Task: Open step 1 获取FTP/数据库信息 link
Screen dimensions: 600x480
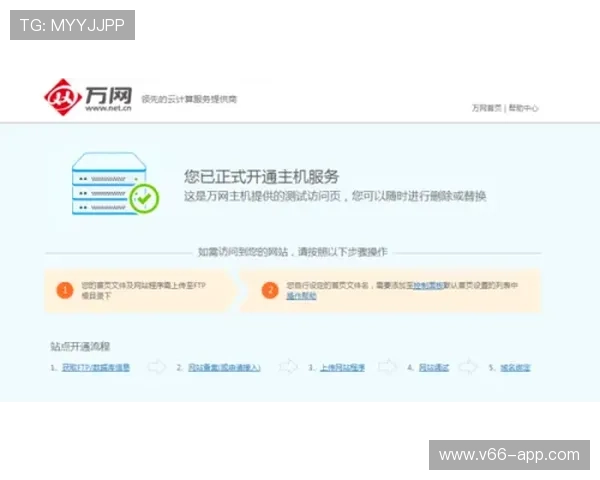Action: tap(96, 368)
